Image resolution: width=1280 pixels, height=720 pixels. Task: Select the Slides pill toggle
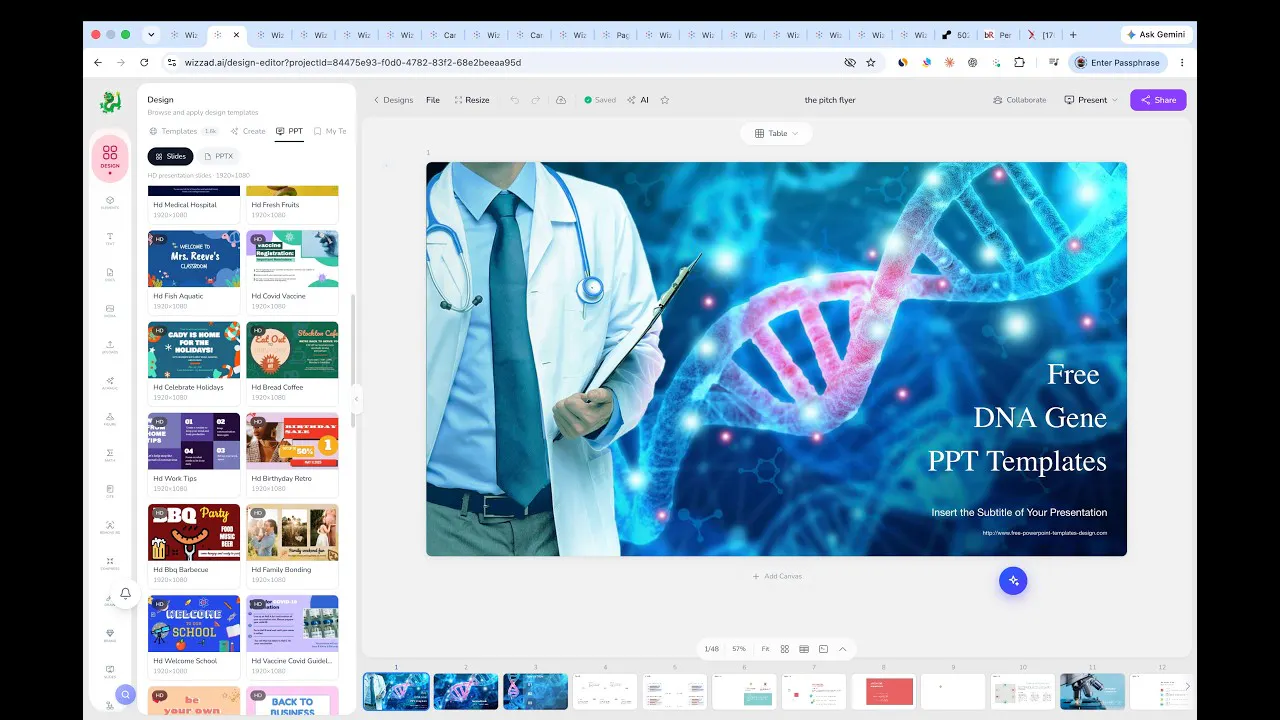pyautogui.click(x=170, y=156)
